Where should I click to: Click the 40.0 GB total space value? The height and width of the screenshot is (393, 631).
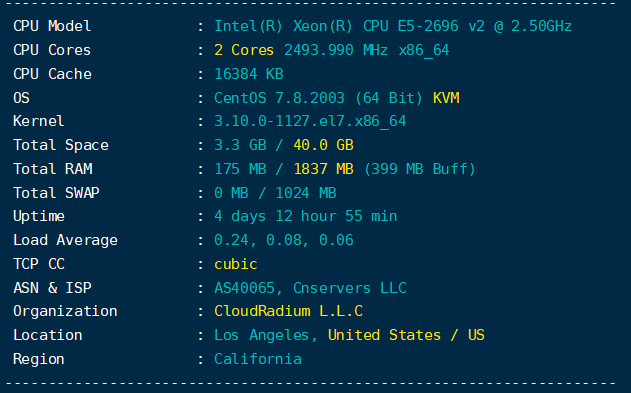pos(323,145)
